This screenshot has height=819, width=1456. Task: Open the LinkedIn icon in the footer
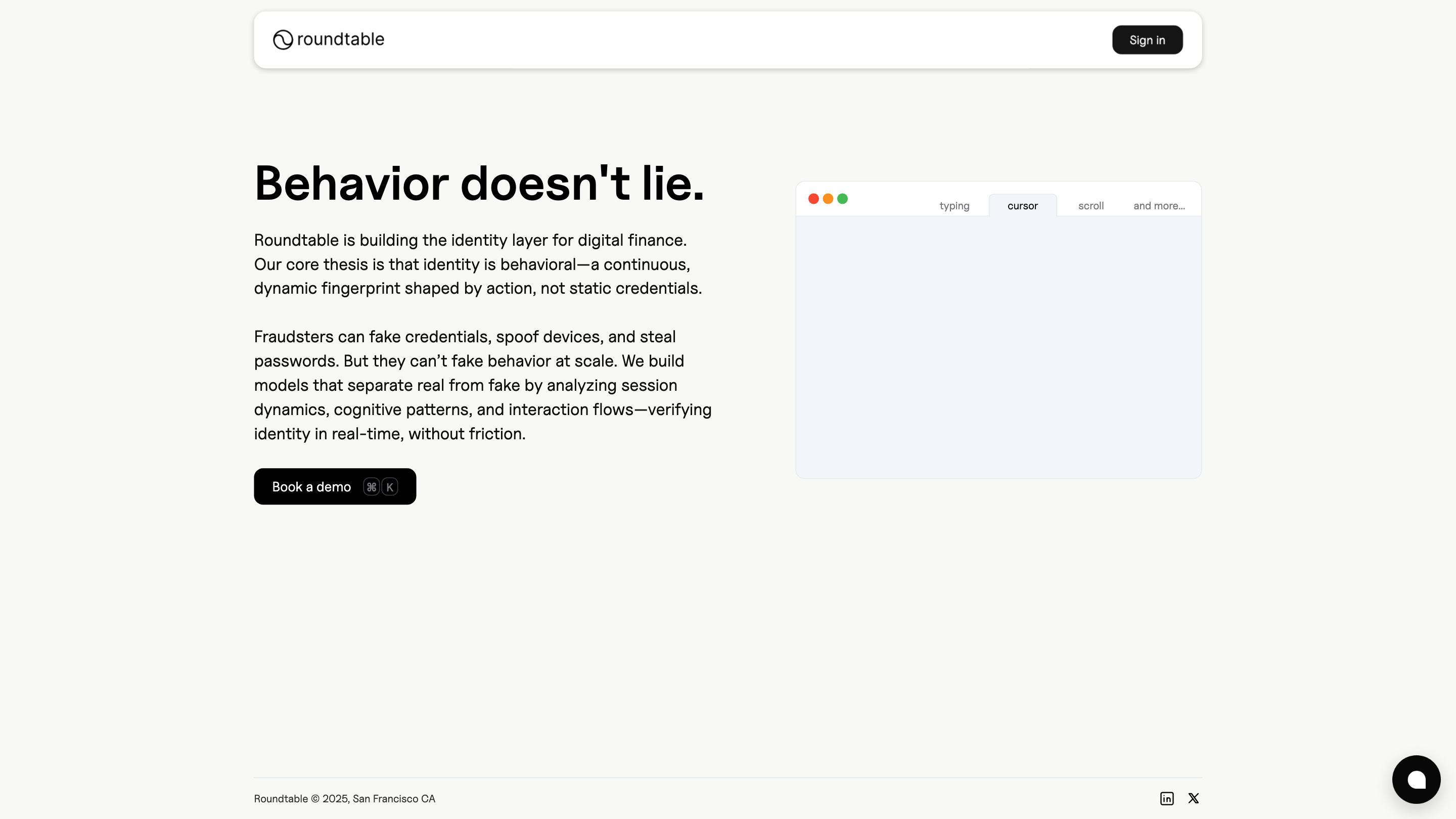[1167, 798]
